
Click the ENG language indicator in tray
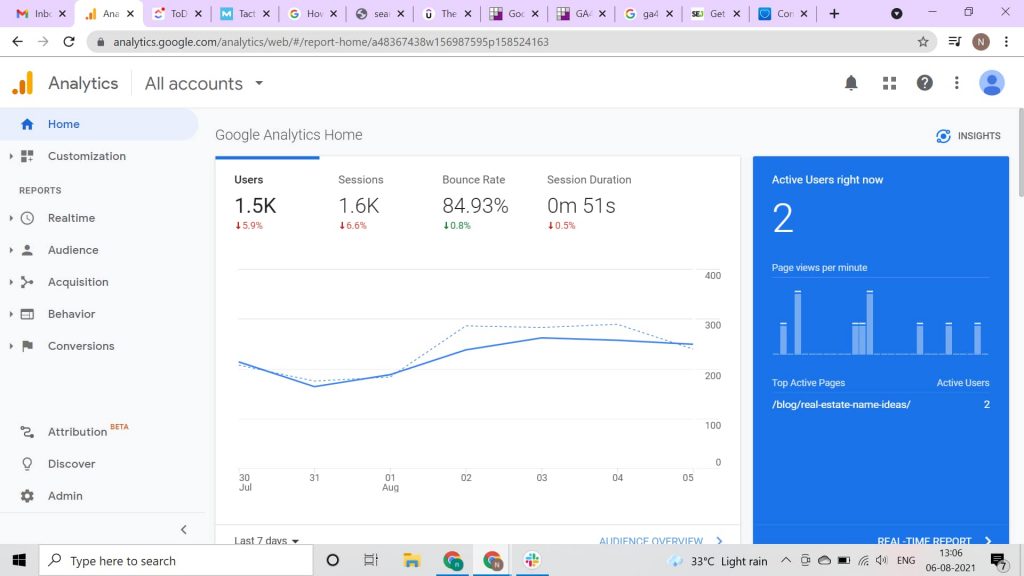pyautogui.click(x=906, y=560)
